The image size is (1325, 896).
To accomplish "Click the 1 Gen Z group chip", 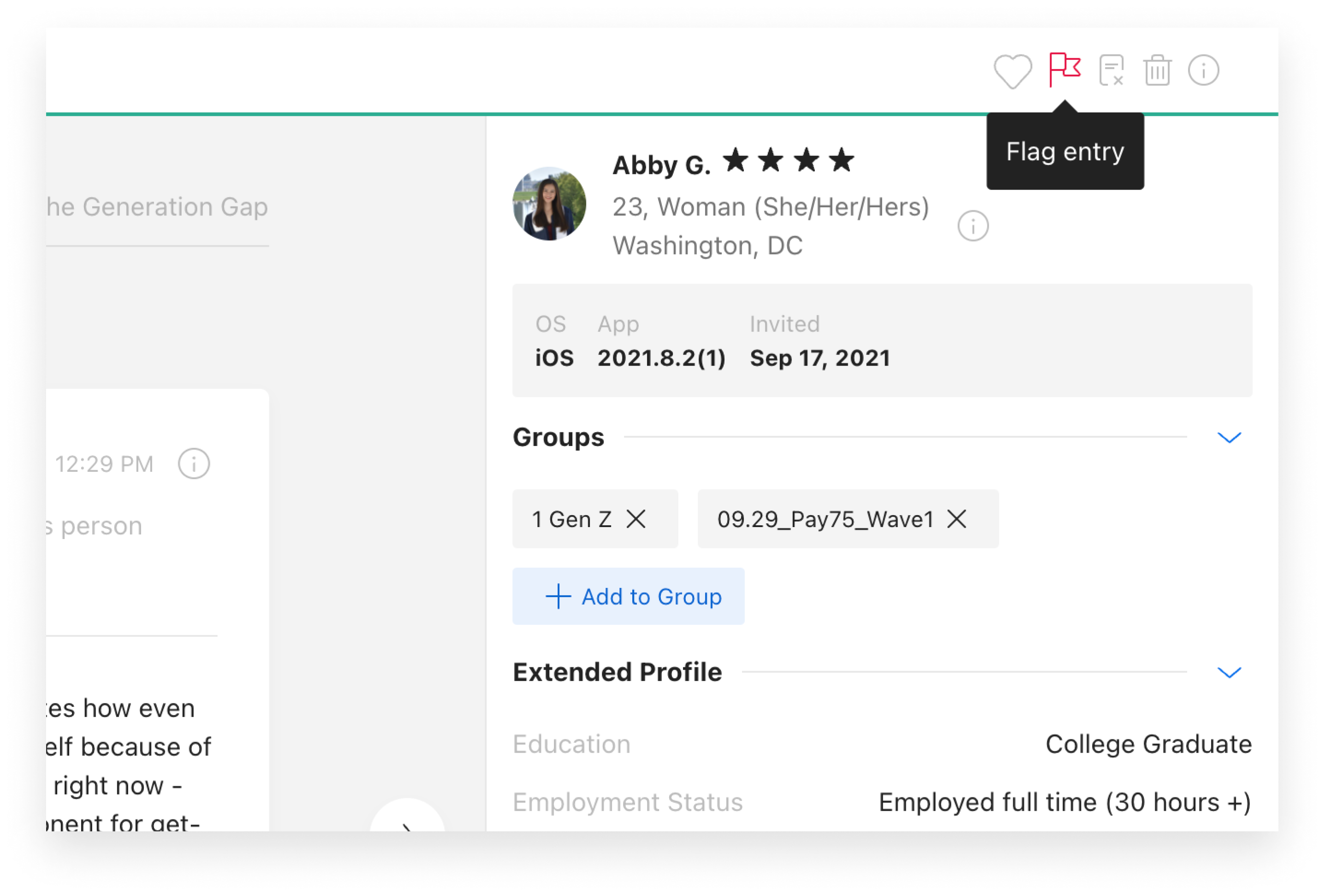I will click(594, 519).
